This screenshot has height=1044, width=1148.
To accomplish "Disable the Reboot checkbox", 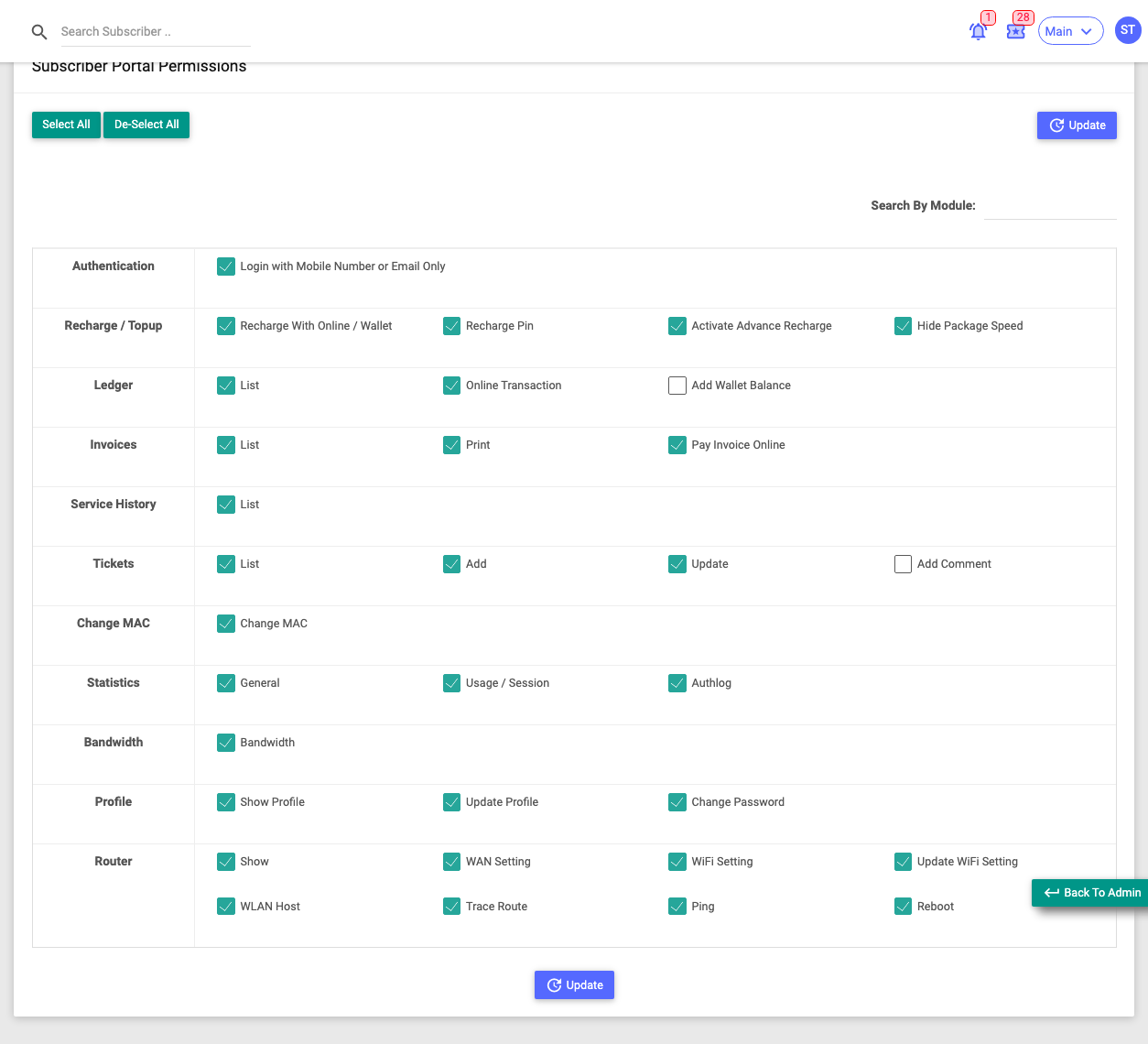I will pyautogui.click(x=903, y=907).
